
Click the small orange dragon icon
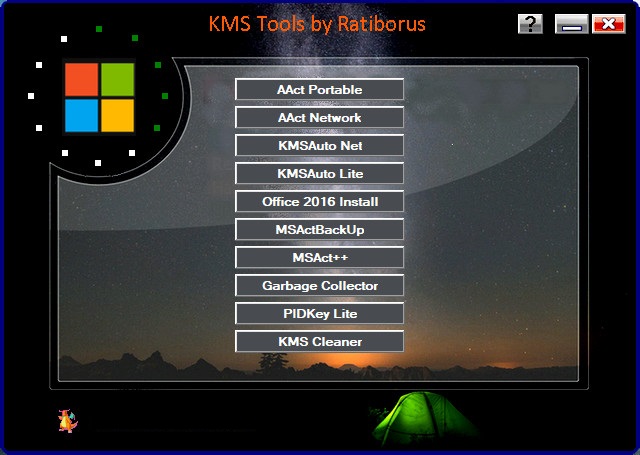point(67,421)
